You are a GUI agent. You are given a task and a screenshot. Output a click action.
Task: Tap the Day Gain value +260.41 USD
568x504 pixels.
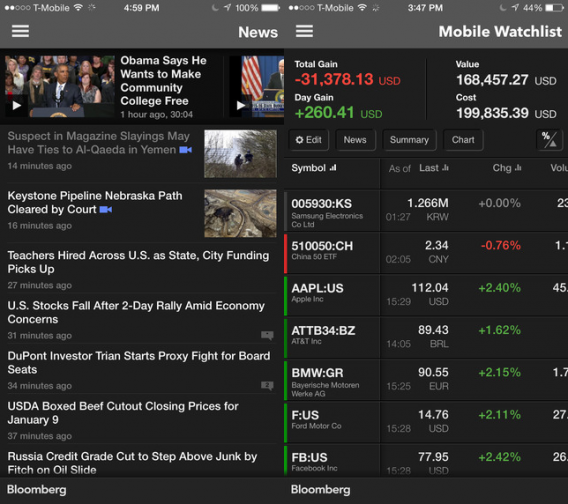(x=338, y=113)
